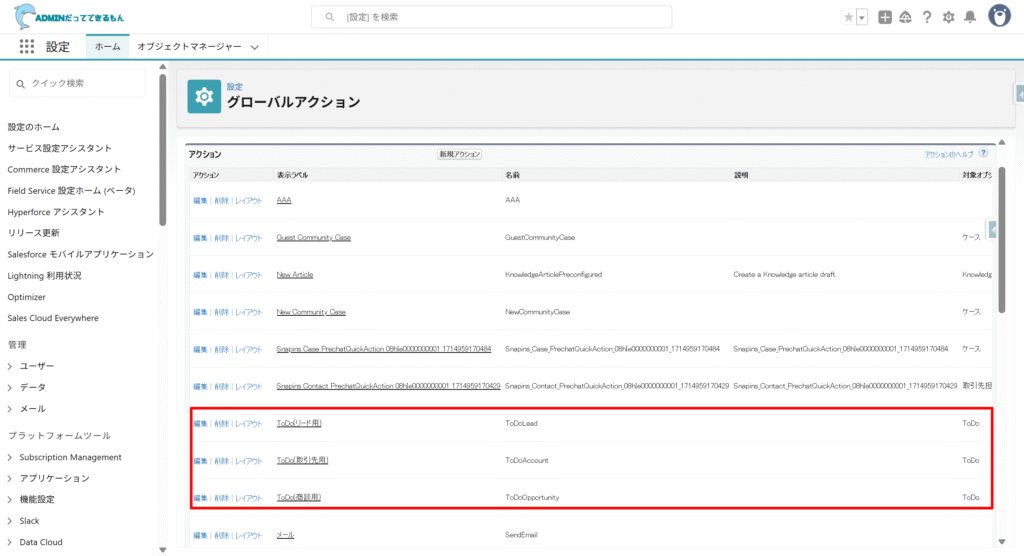
Task: Open Hyperforce アシスタント in sidebar
Action: pos(56,212)
